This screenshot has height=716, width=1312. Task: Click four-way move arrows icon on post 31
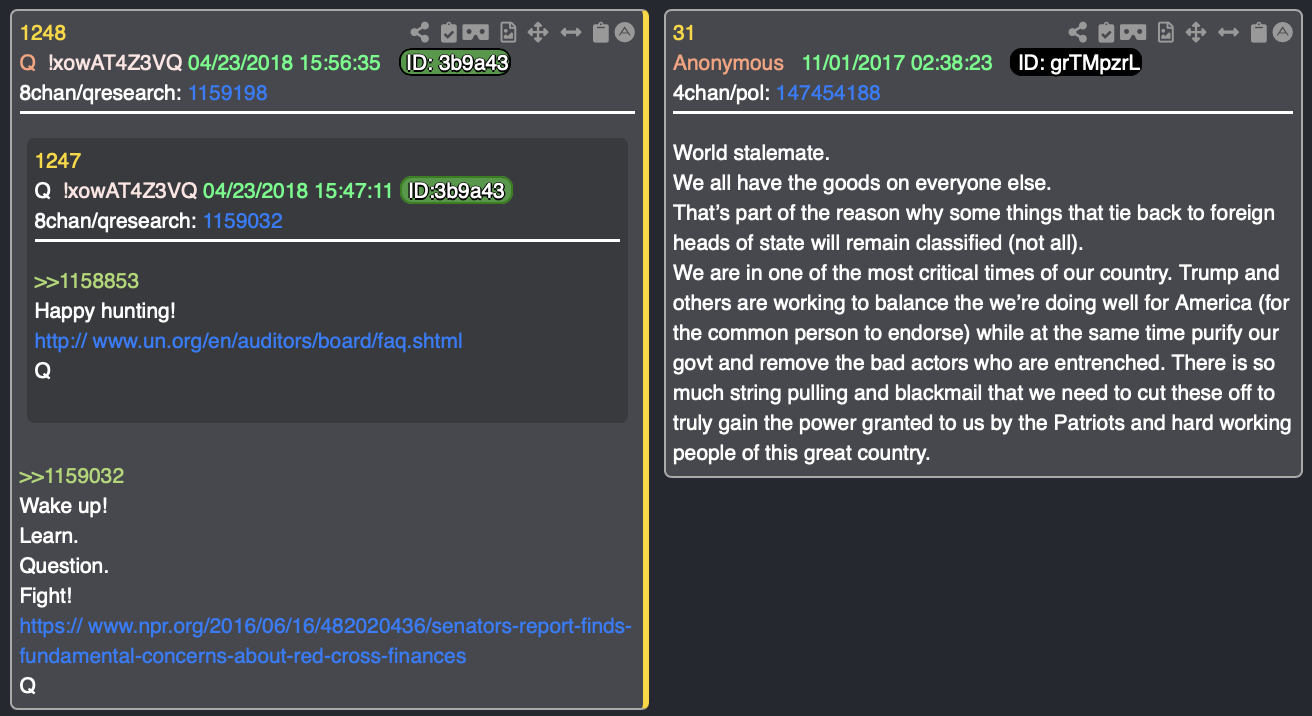[x=1195, y=32]
